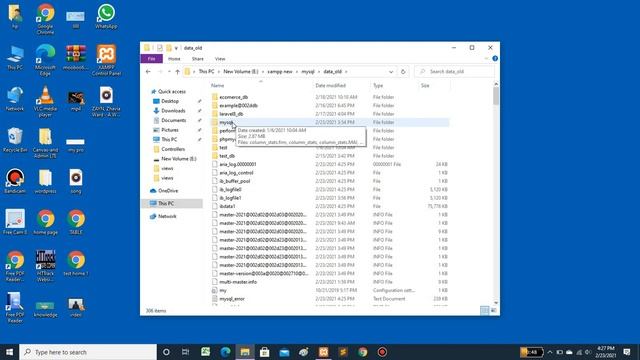The width and height of the screenshot is (640, 360).
Task: Open the Mail app in the taskbar
Action: point(284,352)
